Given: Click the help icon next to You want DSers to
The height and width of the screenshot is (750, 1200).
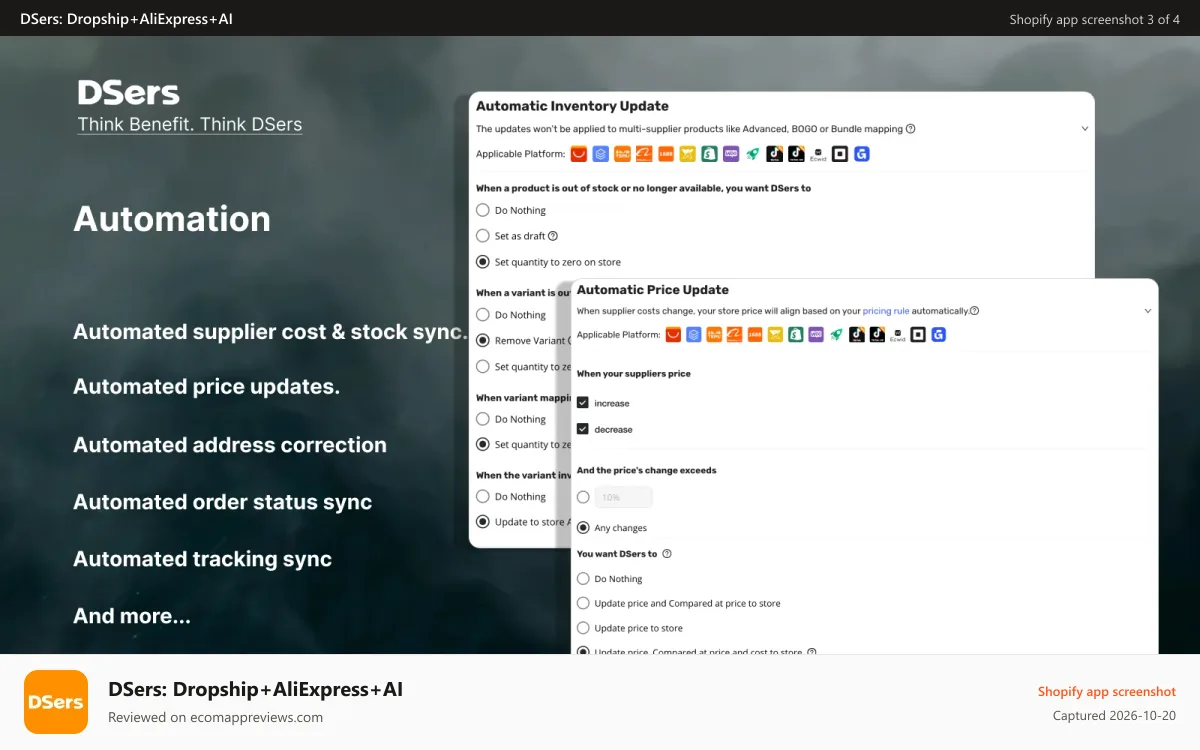Looking at the screenshot, I should 667,553.
